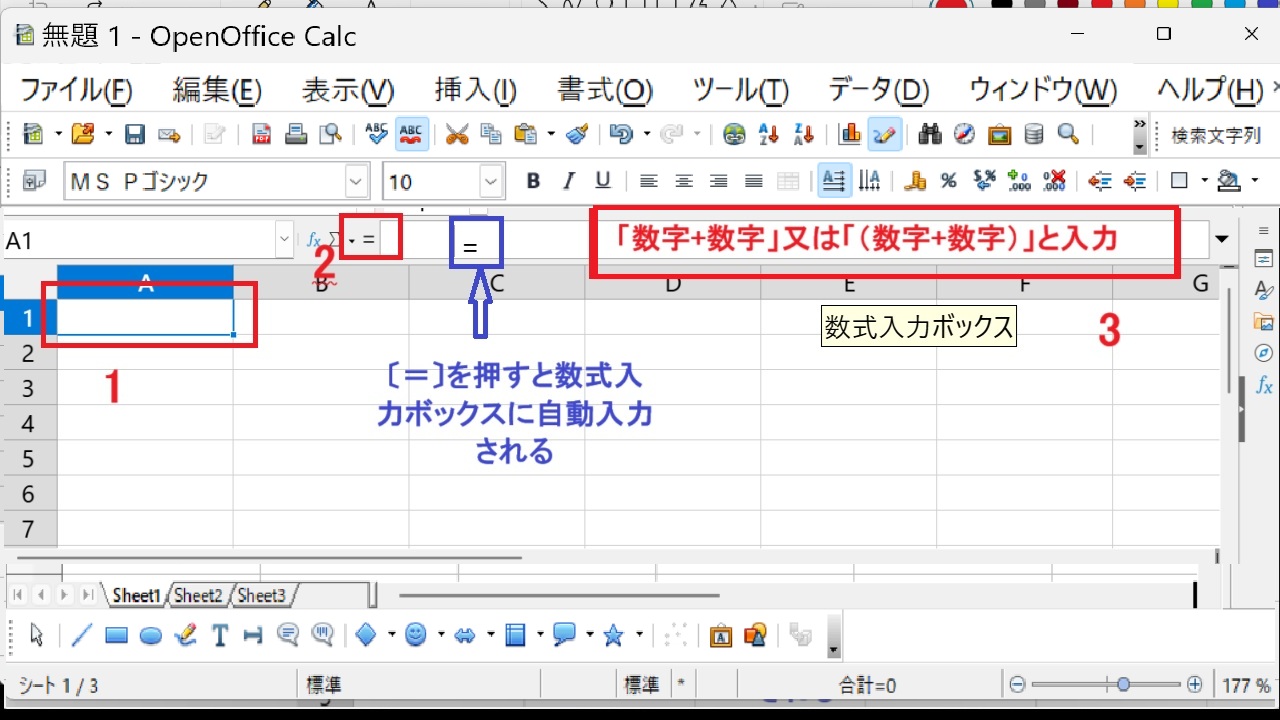Export the document directly as PDF

[261, 133]
